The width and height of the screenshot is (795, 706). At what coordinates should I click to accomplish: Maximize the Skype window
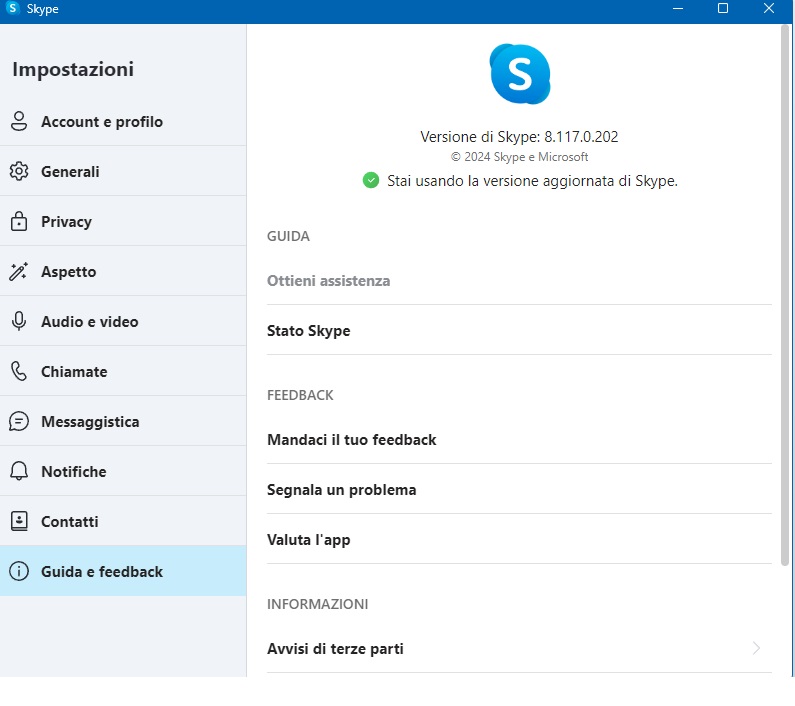pyautogui.click(x=723, y=8)
